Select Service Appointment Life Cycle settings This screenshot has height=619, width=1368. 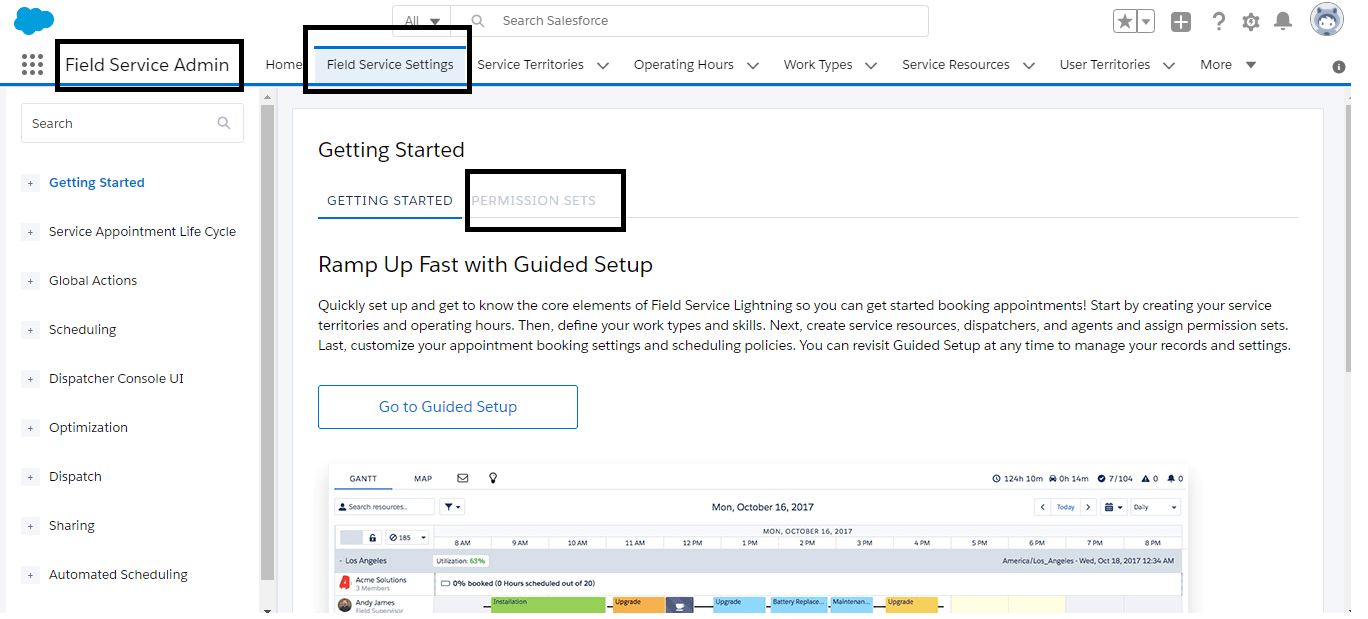pos(142,231)
